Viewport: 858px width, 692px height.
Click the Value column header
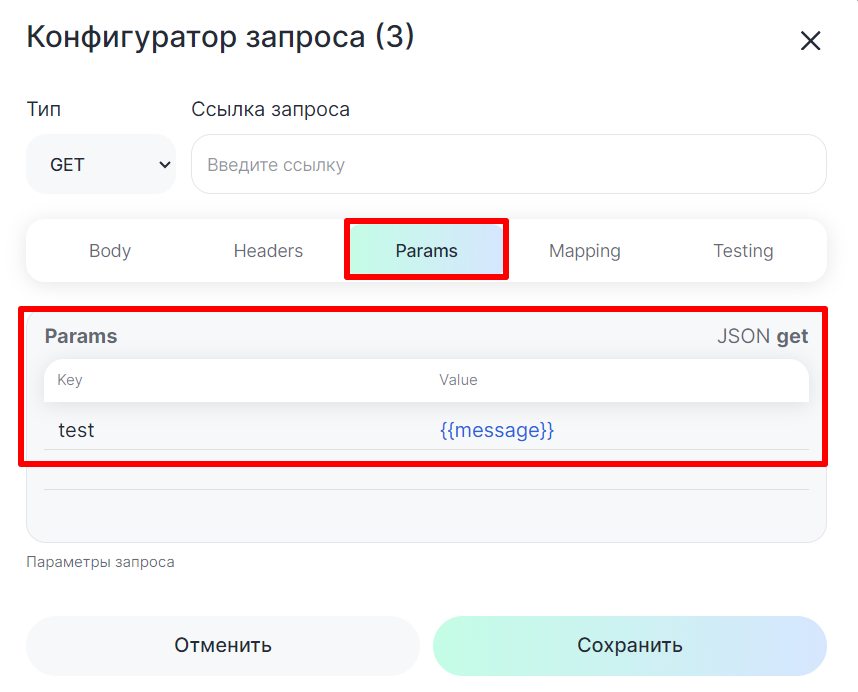[x=458, y=380]
